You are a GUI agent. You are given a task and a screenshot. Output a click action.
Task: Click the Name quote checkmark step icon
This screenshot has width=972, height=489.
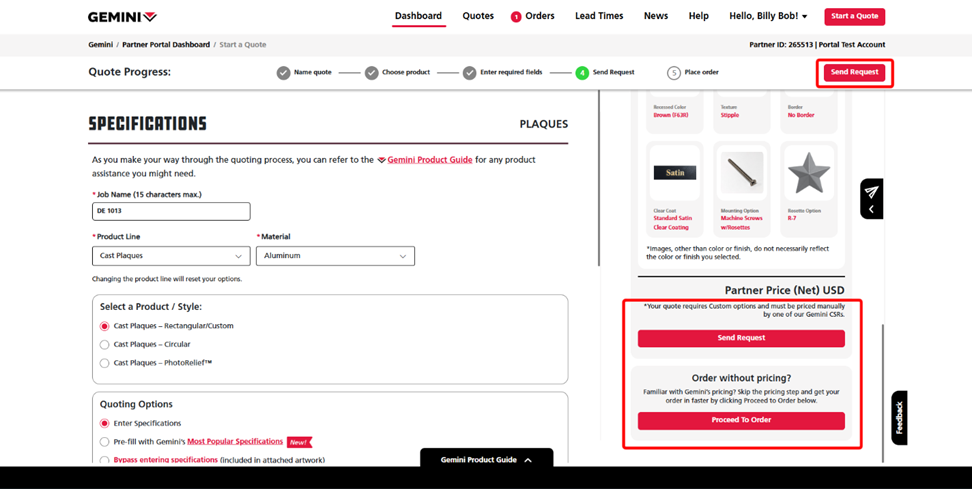(x=283, y=73)
